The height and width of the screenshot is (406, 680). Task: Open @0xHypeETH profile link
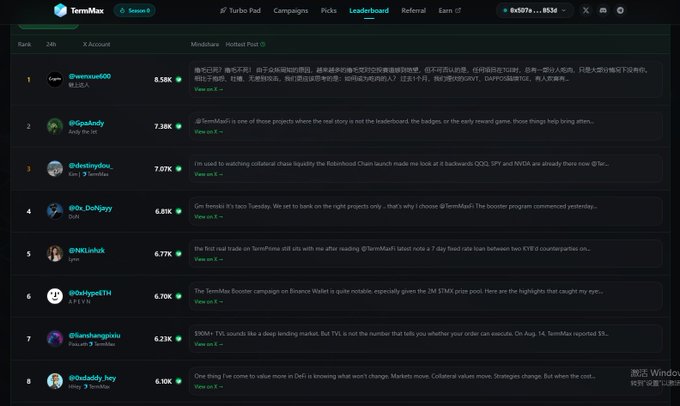(x=90, y=293)
